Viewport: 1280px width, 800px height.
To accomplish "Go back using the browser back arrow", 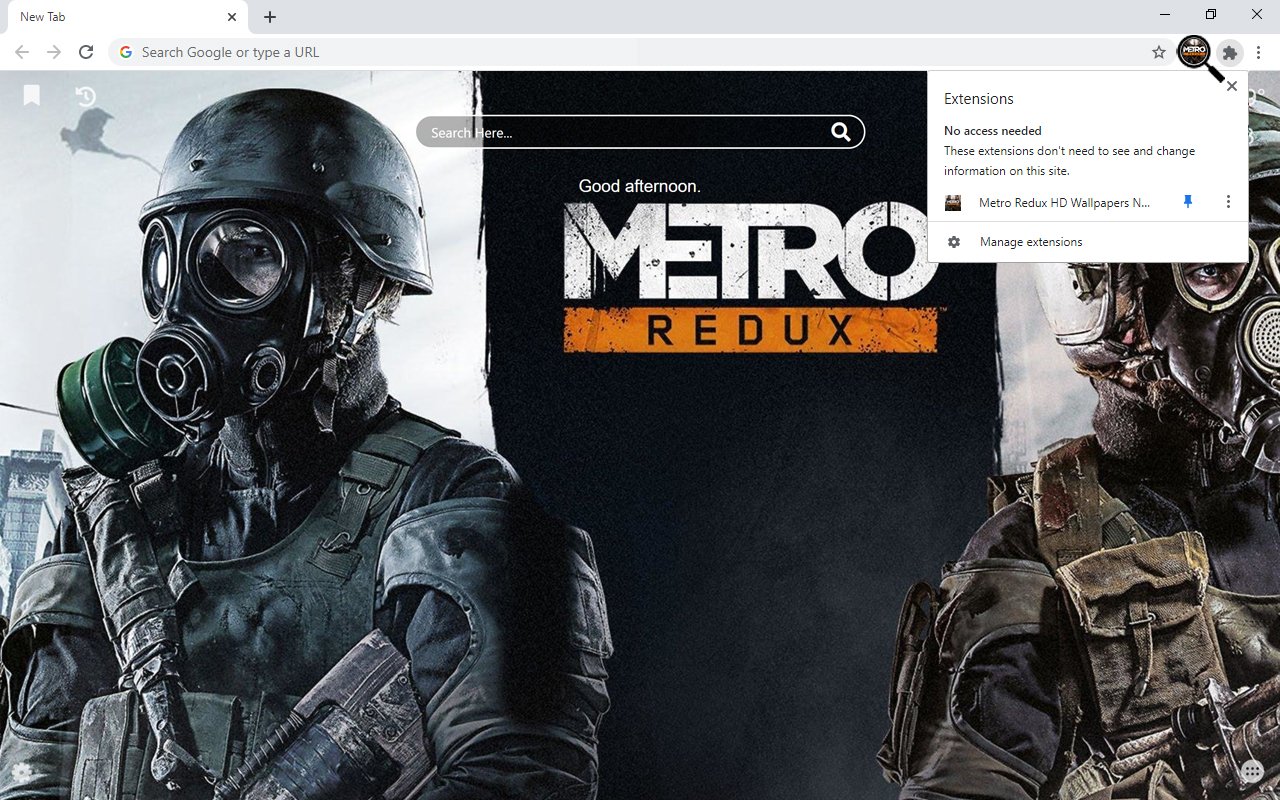I will point(22,52).
